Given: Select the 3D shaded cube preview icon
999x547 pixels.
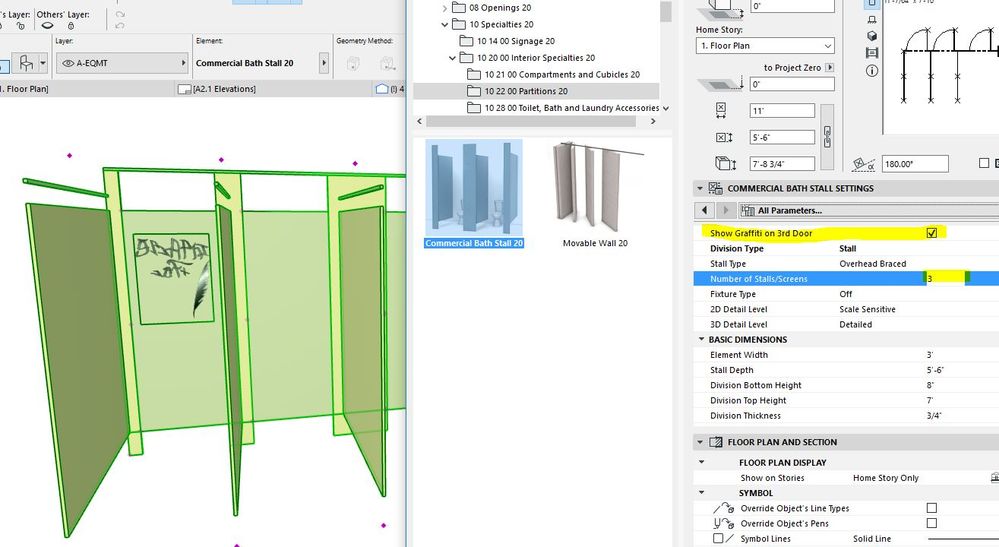Looking at the screenshot, I should 872,36.
